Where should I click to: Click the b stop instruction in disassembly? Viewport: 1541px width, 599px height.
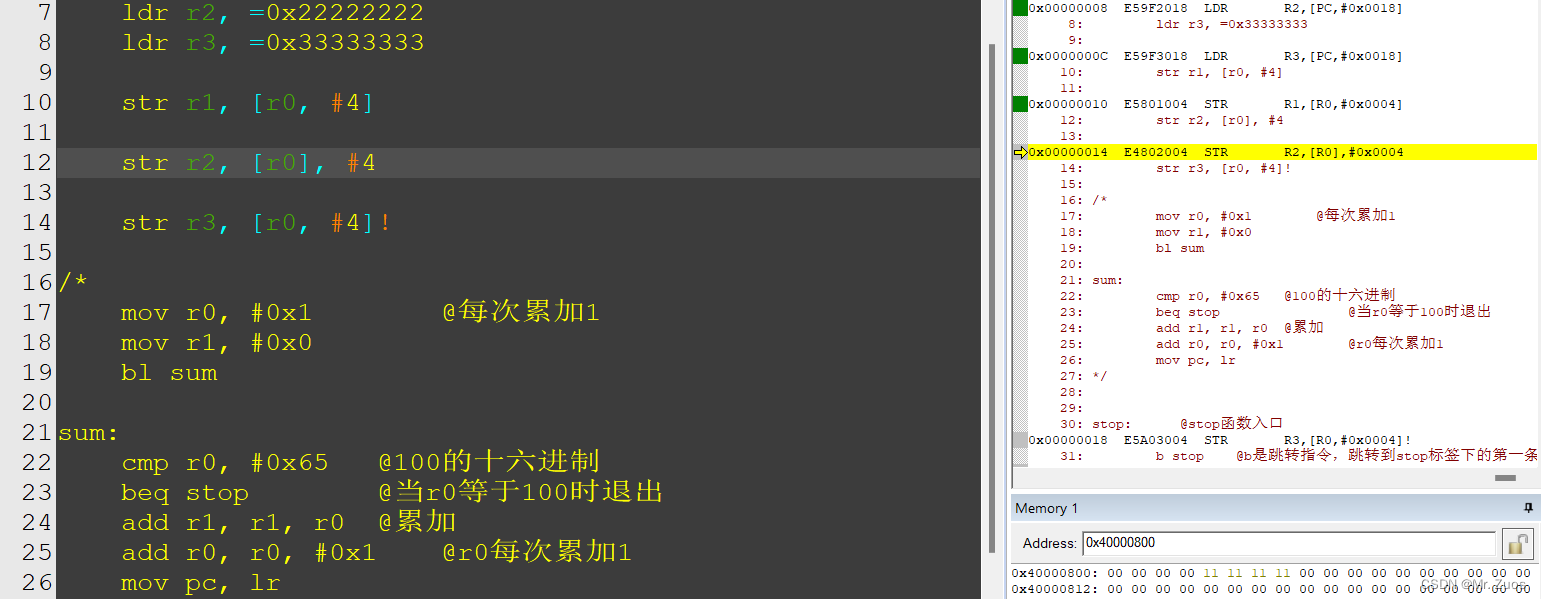(1180, 455)
